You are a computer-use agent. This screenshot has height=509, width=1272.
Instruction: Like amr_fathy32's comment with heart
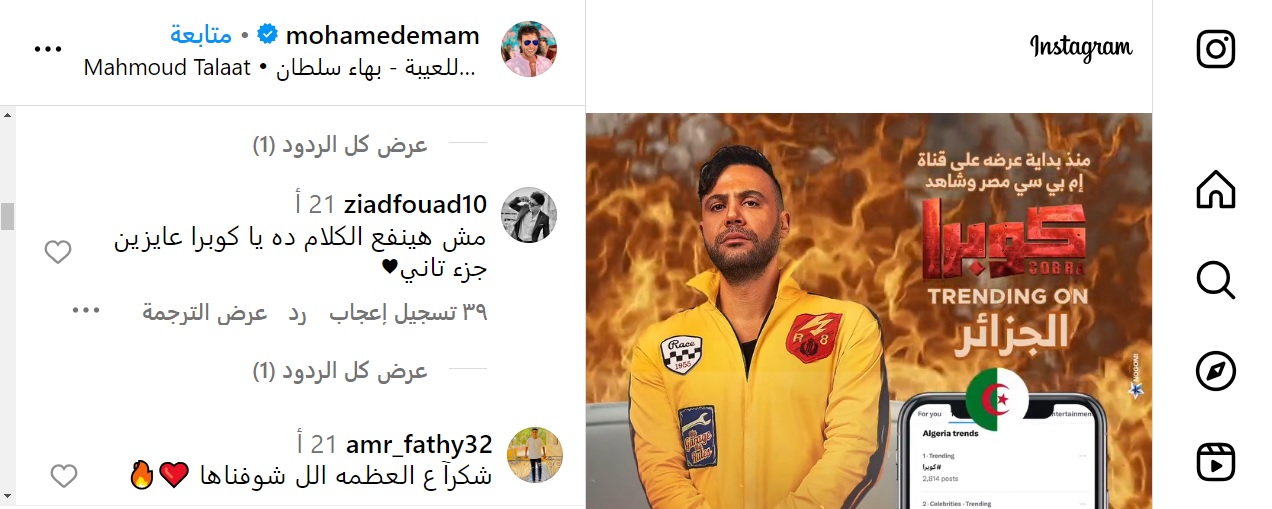(64, 476)
